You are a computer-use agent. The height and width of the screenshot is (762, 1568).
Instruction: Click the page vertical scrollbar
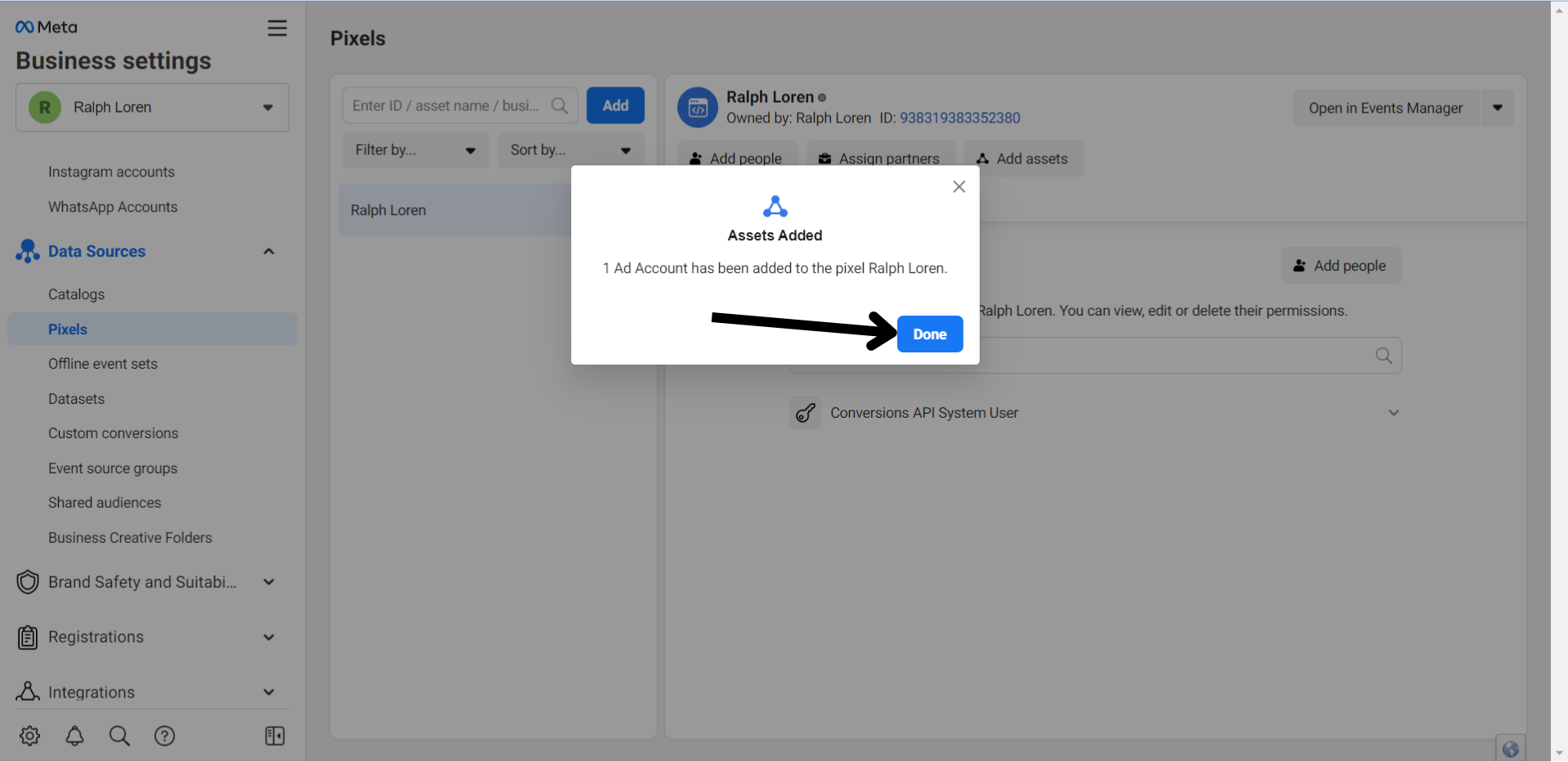pos(1559,380)
